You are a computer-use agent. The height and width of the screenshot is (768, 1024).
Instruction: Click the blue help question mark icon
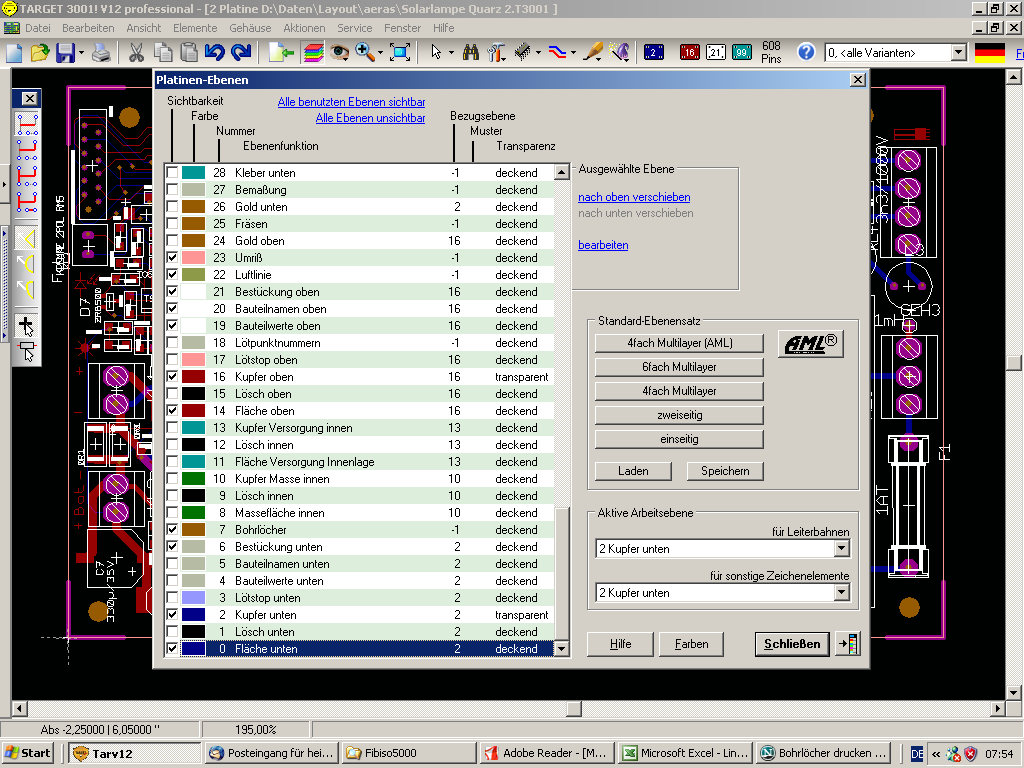[x=807, y=52]
